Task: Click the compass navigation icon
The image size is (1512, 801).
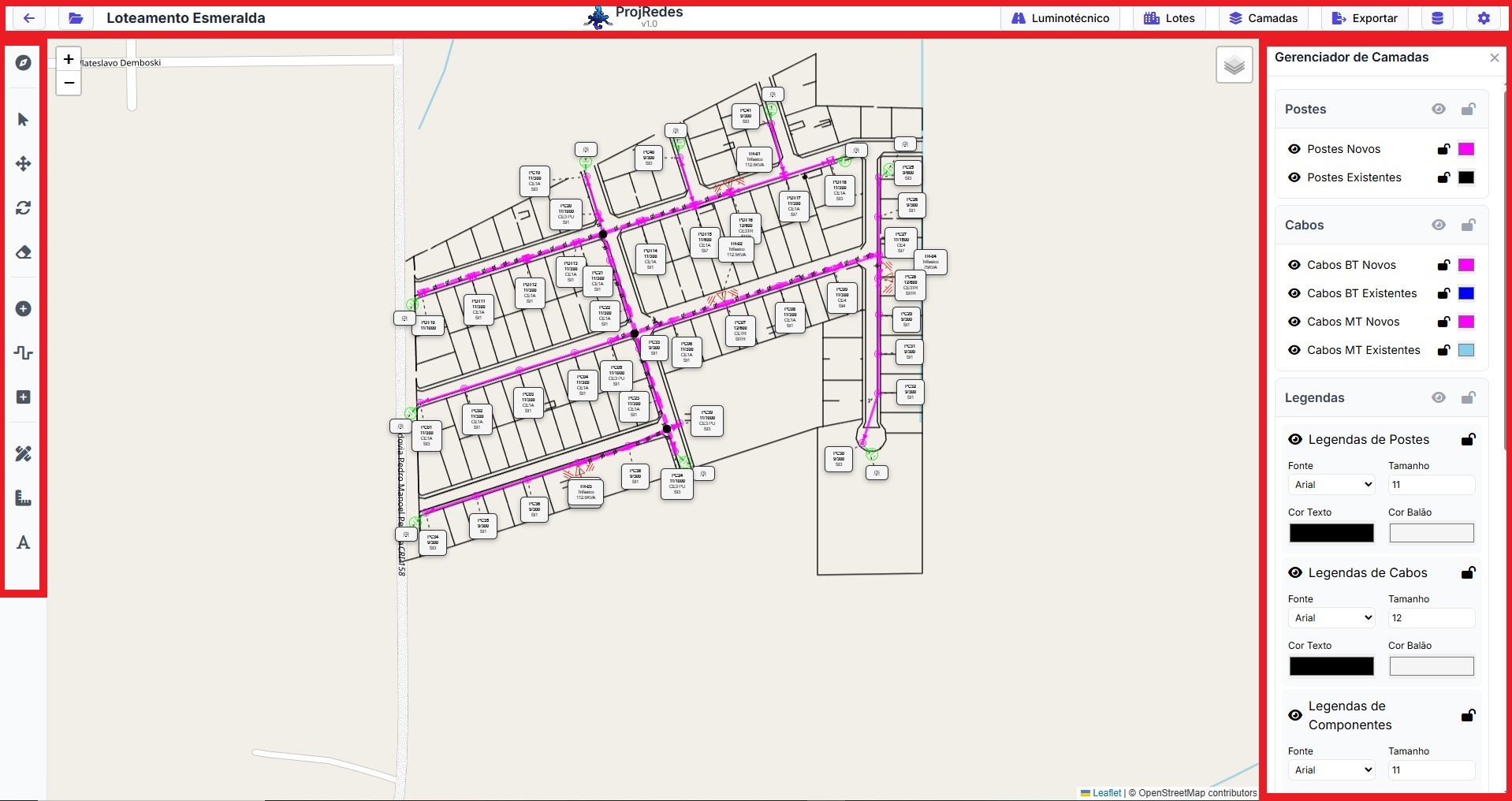Action: [x=23, y=62]
